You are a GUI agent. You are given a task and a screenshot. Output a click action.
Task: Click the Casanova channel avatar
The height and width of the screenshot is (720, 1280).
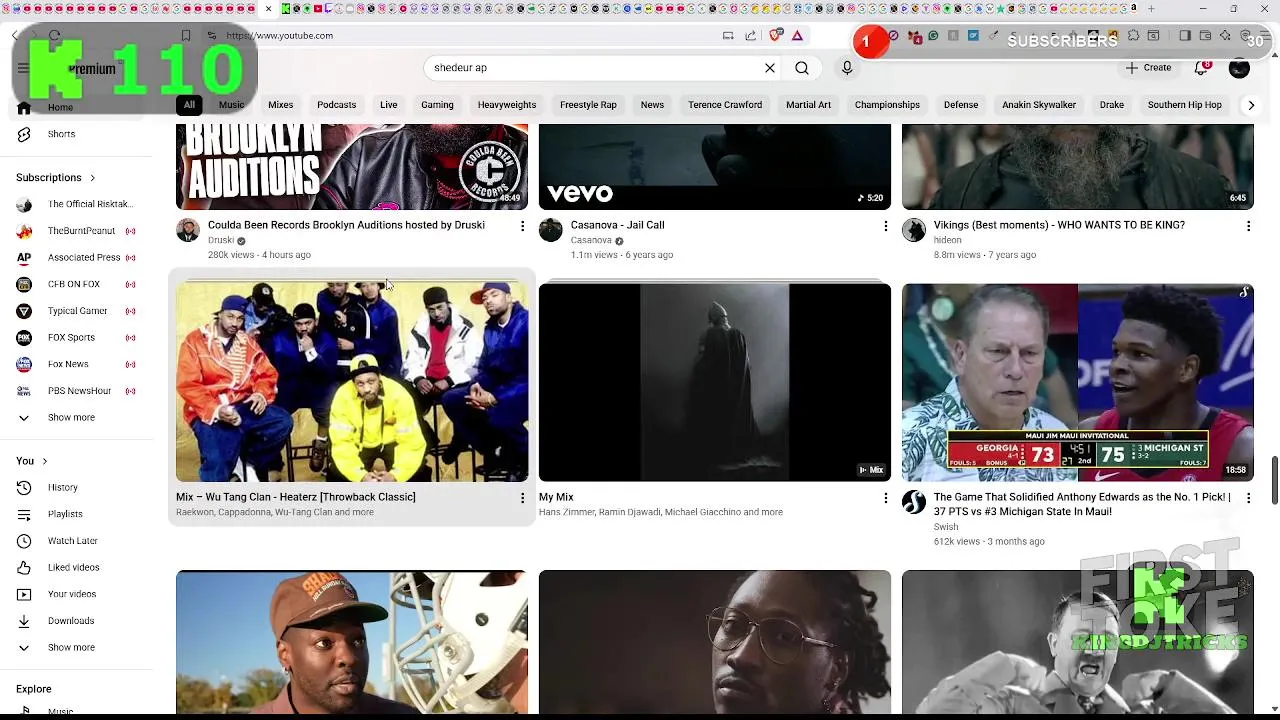point(551,230)
